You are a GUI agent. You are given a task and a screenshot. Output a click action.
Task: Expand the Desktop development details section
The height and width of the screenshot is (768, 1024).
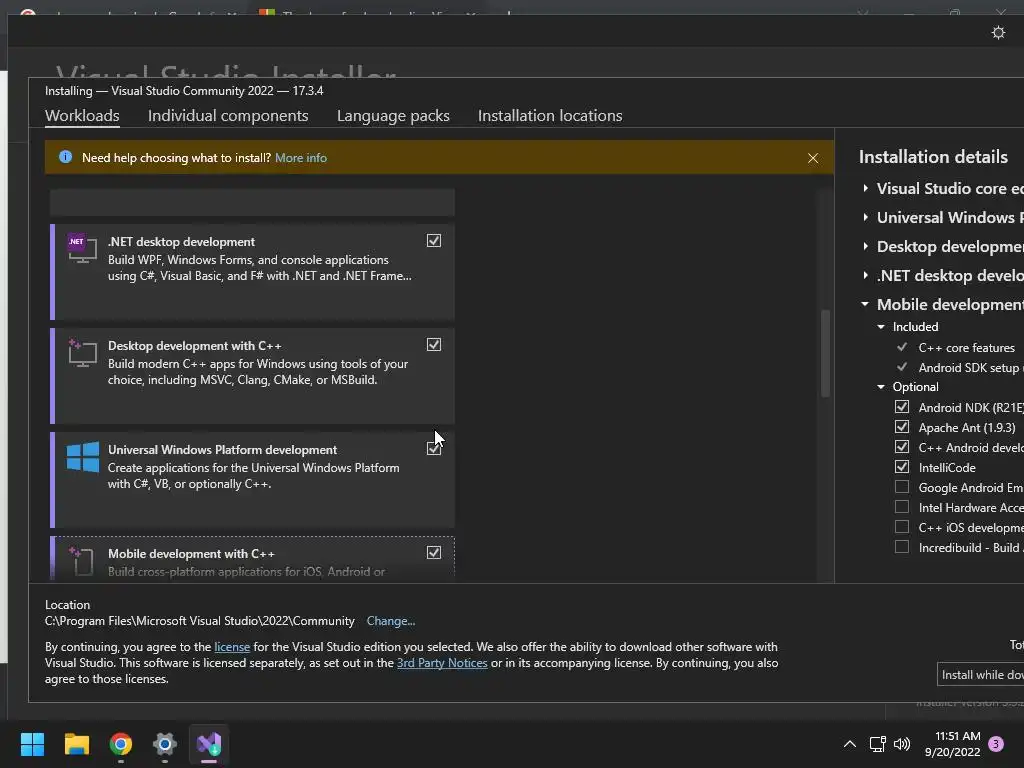[865, 246]
